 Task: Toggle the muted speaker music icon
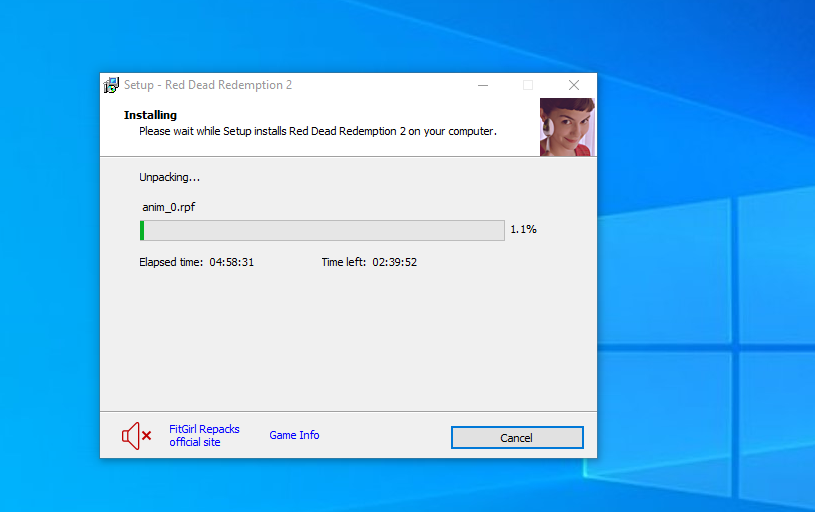pyautogui.click(x=136, y=436)
